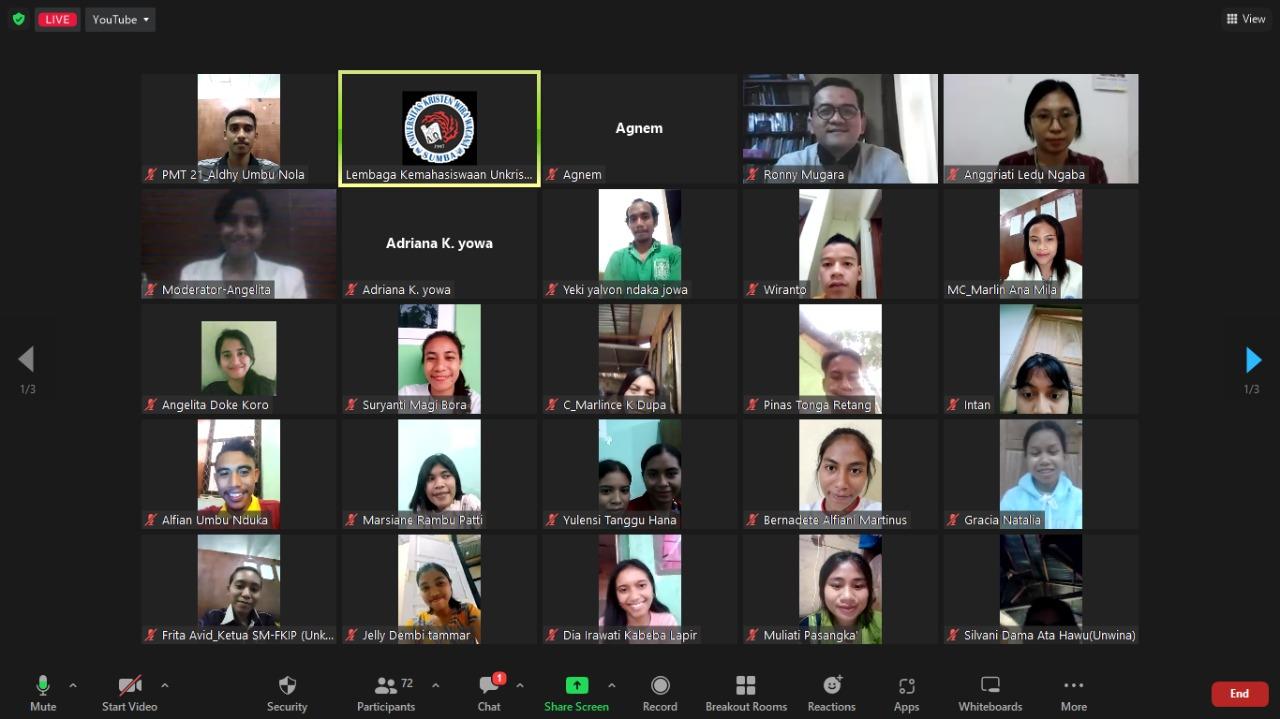Open the Chat panel
This screenshot has height=719, width=1280.
click(489, 693)
